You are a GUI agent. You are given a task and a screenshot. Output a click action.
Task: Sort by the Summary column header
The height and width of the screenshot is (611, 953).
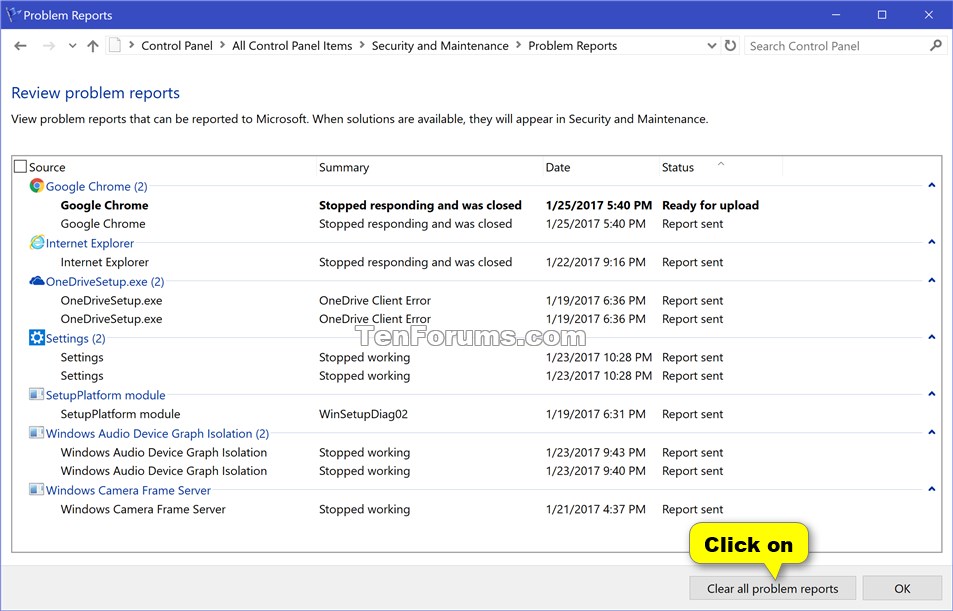click(x=344, y=167)
